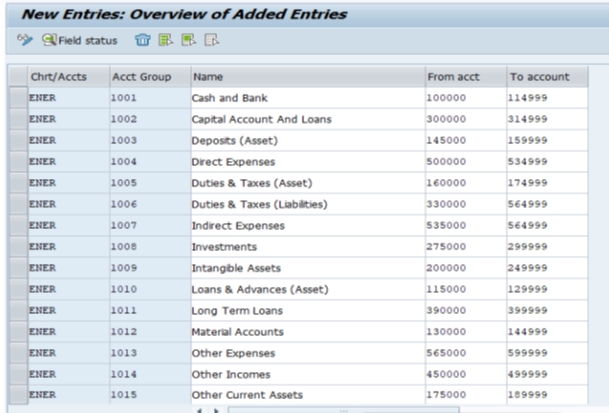Click From acct value 200000

466,268
